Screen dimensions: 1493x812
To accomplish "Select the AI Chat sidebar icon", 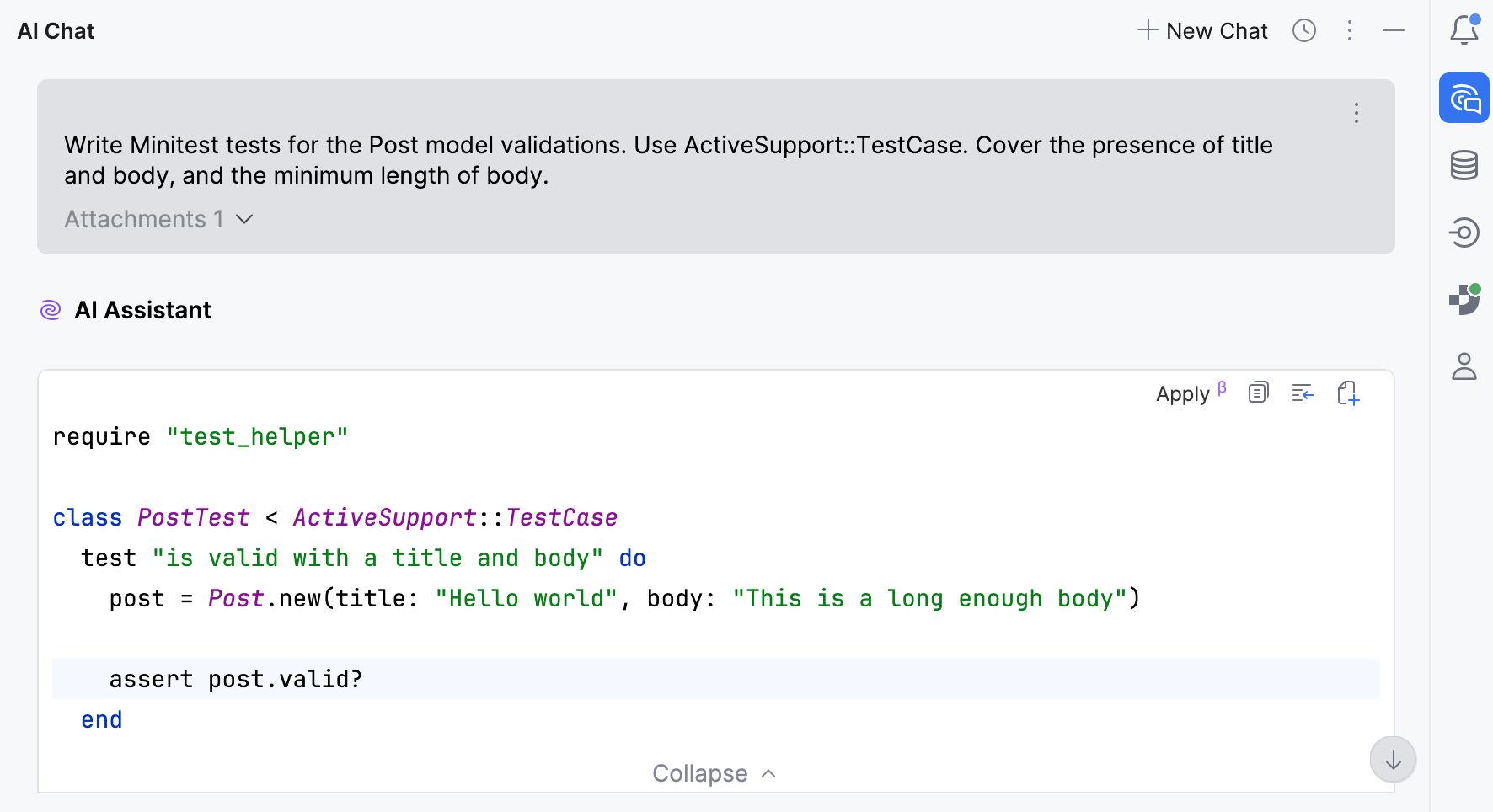I will 1464,98.
